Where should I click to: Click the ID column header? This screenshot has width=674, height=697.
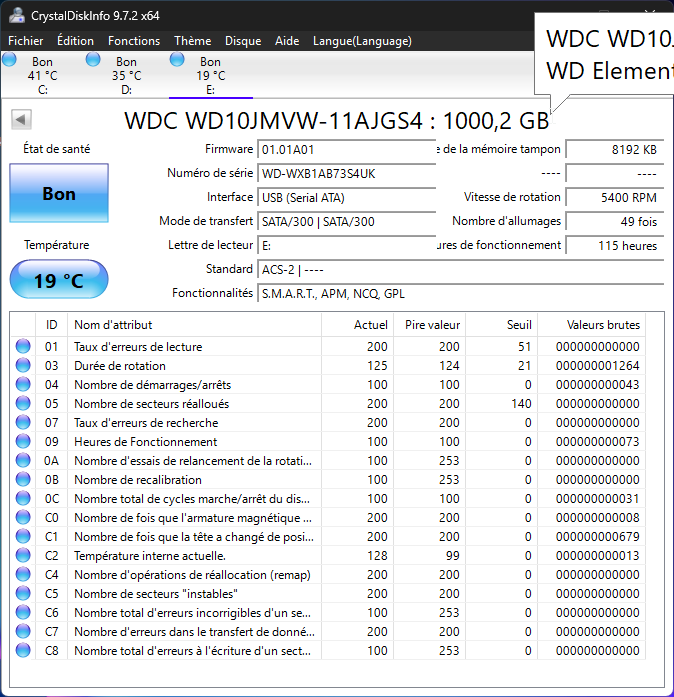tap(52, 324)
